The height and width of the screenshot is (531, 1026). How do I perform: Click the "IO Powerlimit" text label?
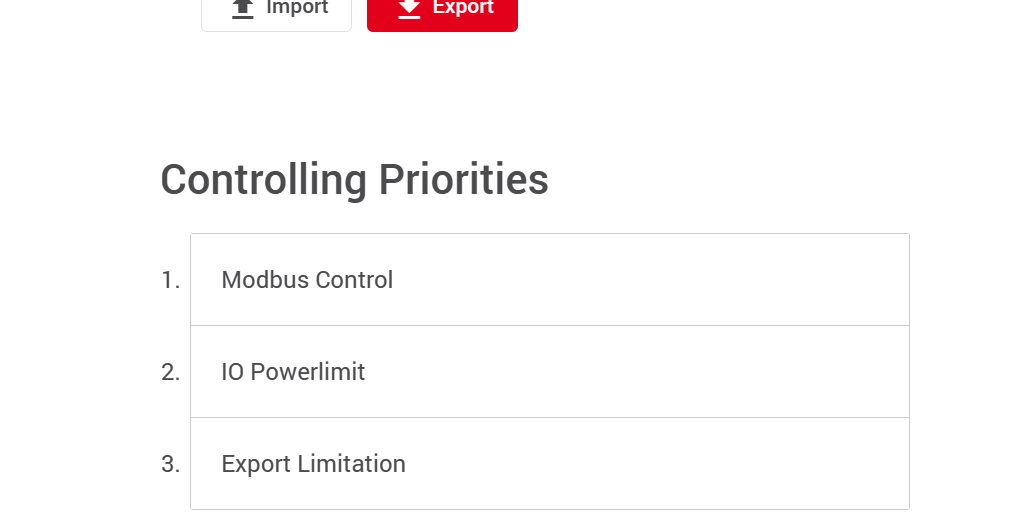(293, 372)
